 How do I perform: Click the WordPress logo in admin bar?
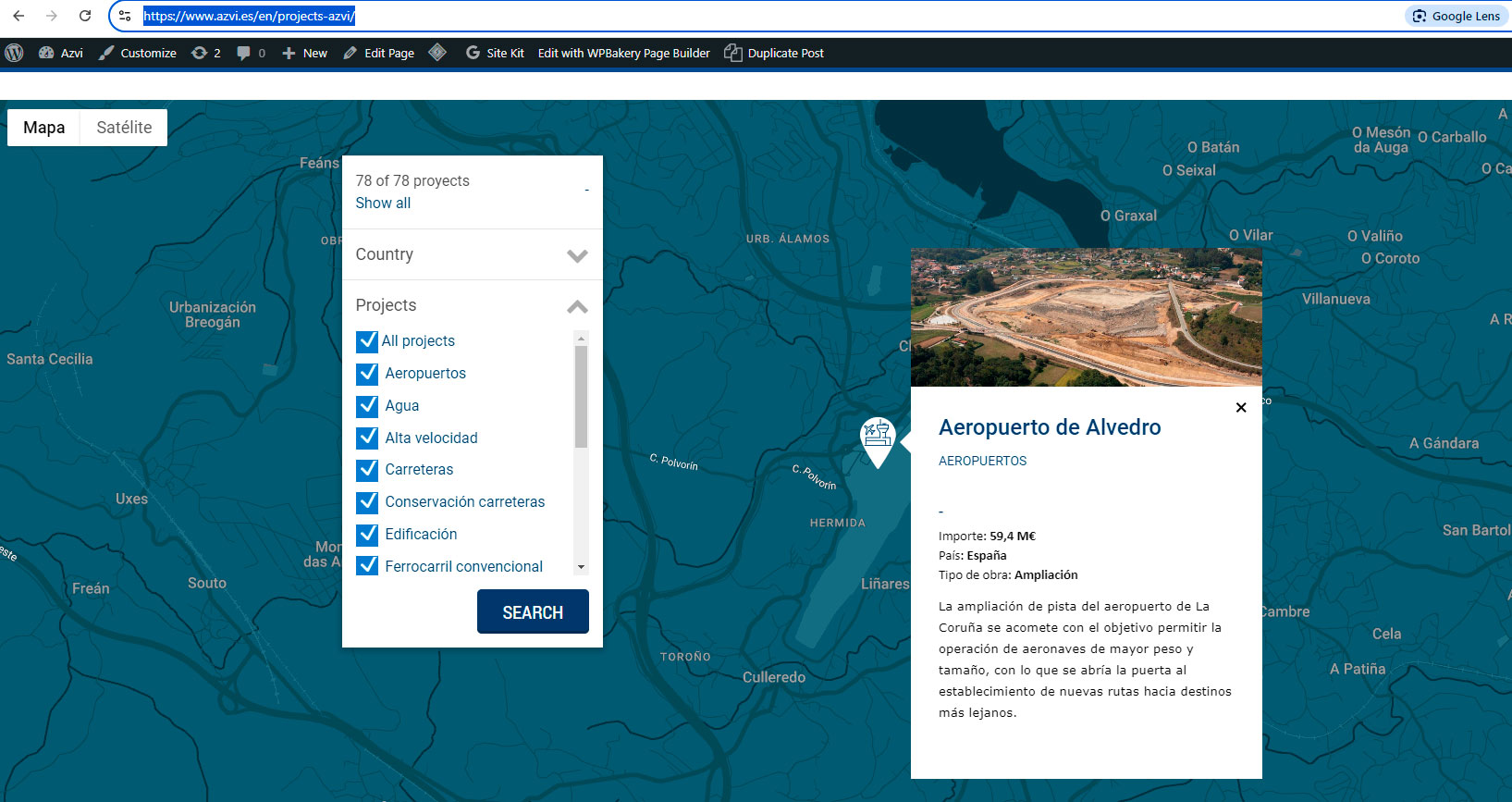point(14,54)
